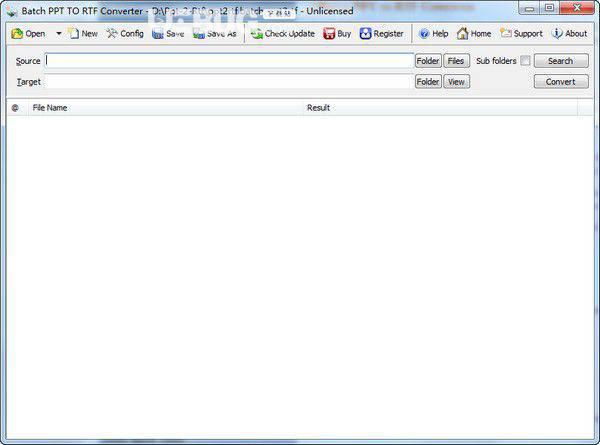This screenshot has width=600, height=445.
Task: Add source Files via Files button
Action: click(x=456, y=61)
